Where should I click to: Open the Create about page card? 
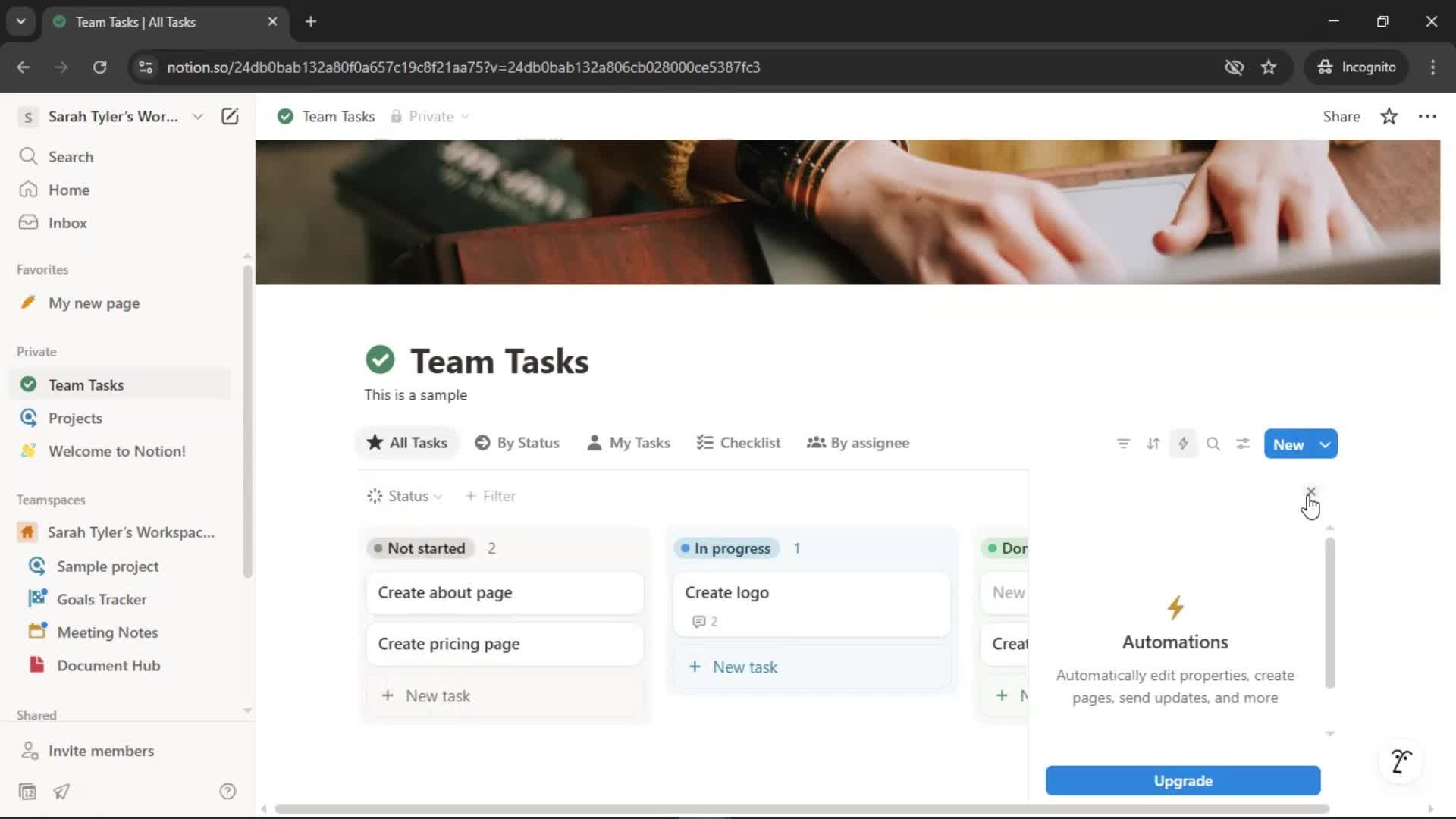[x=505, y=593]
